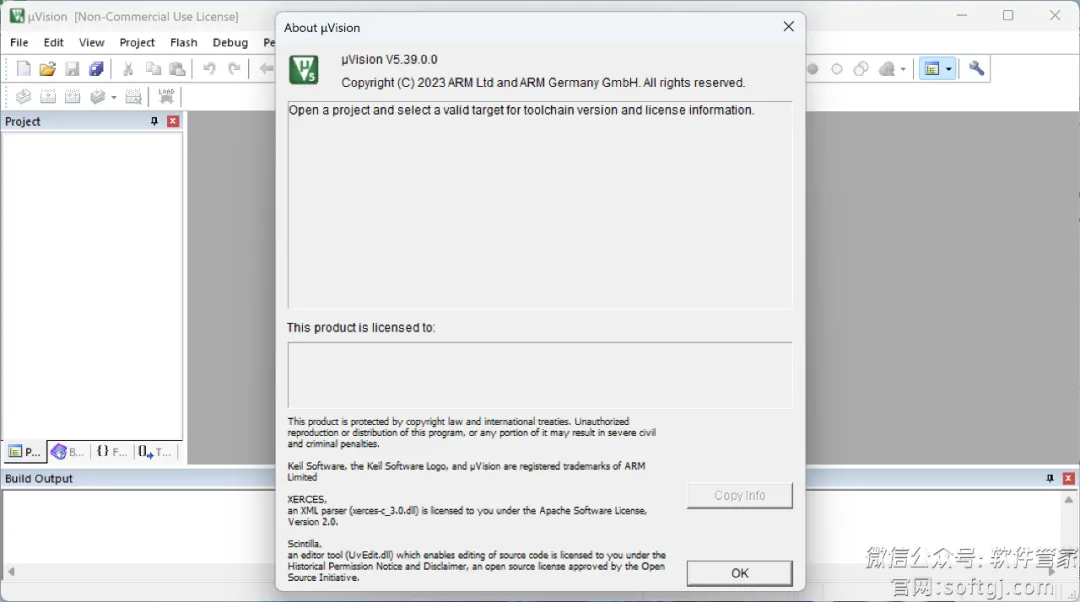1080x602 pixels.
Task: Click the Save All stacked floppies icon
Action: tap(96, 69)
